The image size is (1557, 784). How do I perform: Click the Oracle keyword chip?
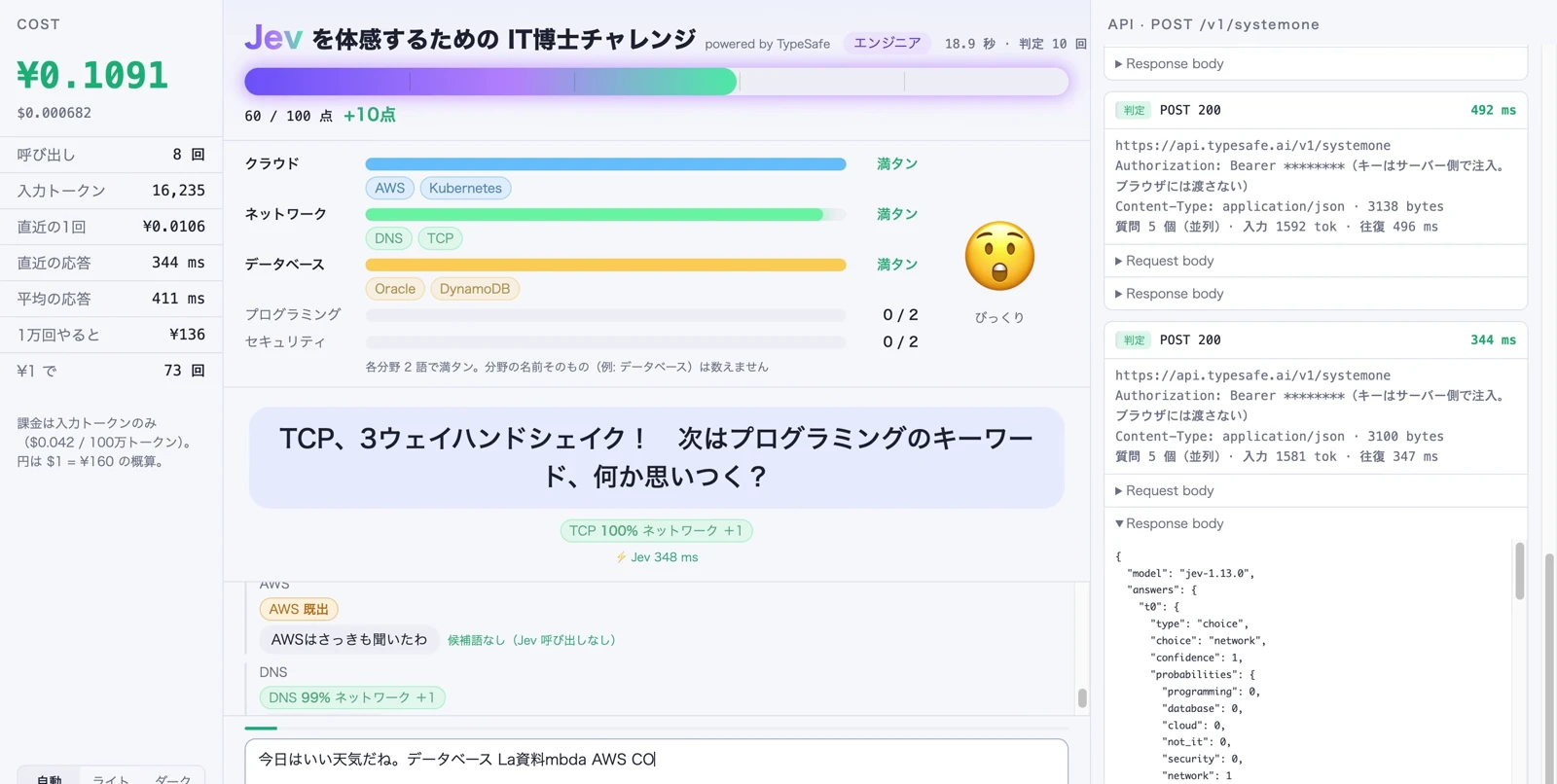pyautogui.click(x=395, y=289)
